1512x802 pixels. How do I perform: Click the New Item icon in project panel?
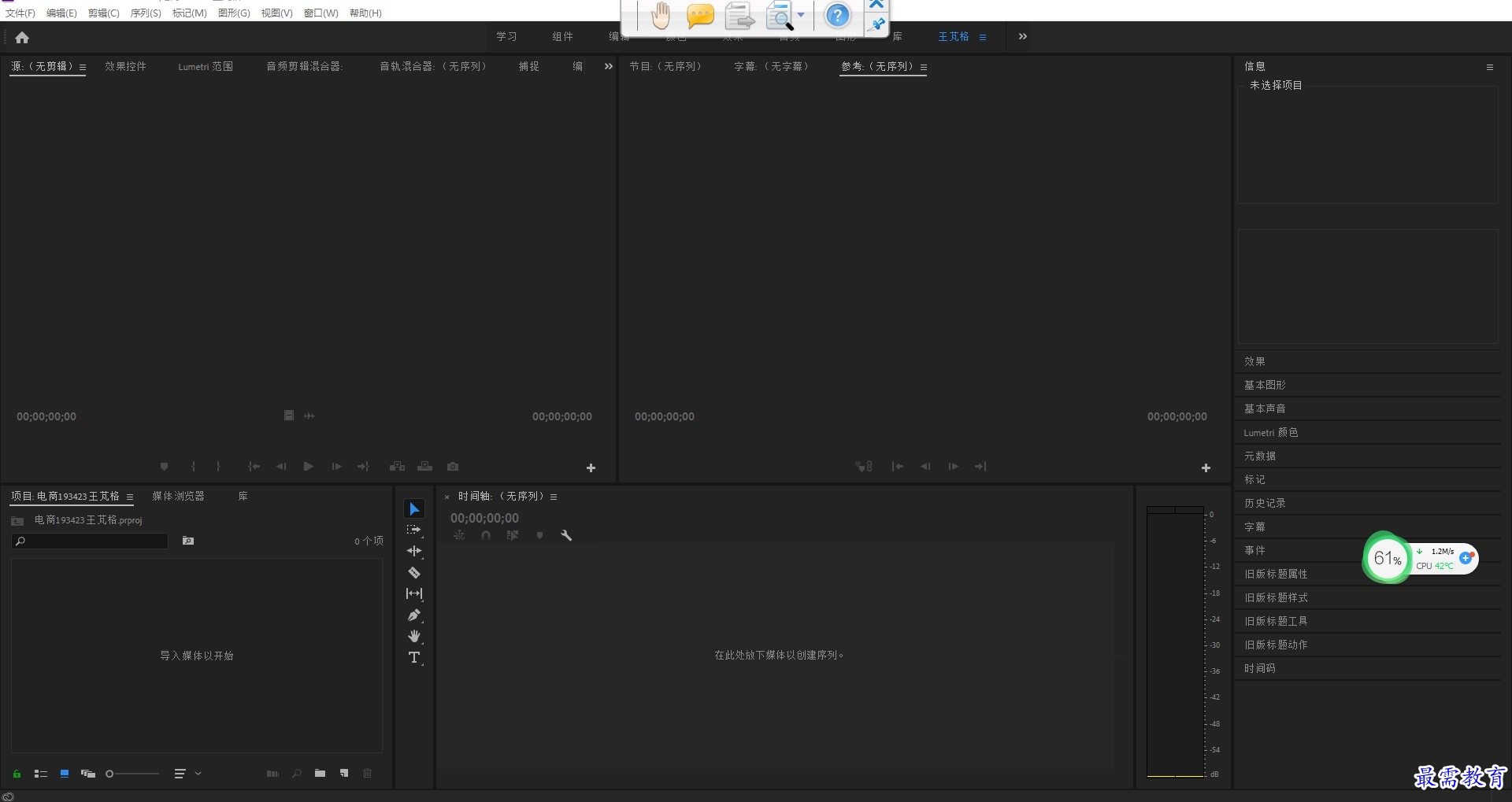click(344, 774)
